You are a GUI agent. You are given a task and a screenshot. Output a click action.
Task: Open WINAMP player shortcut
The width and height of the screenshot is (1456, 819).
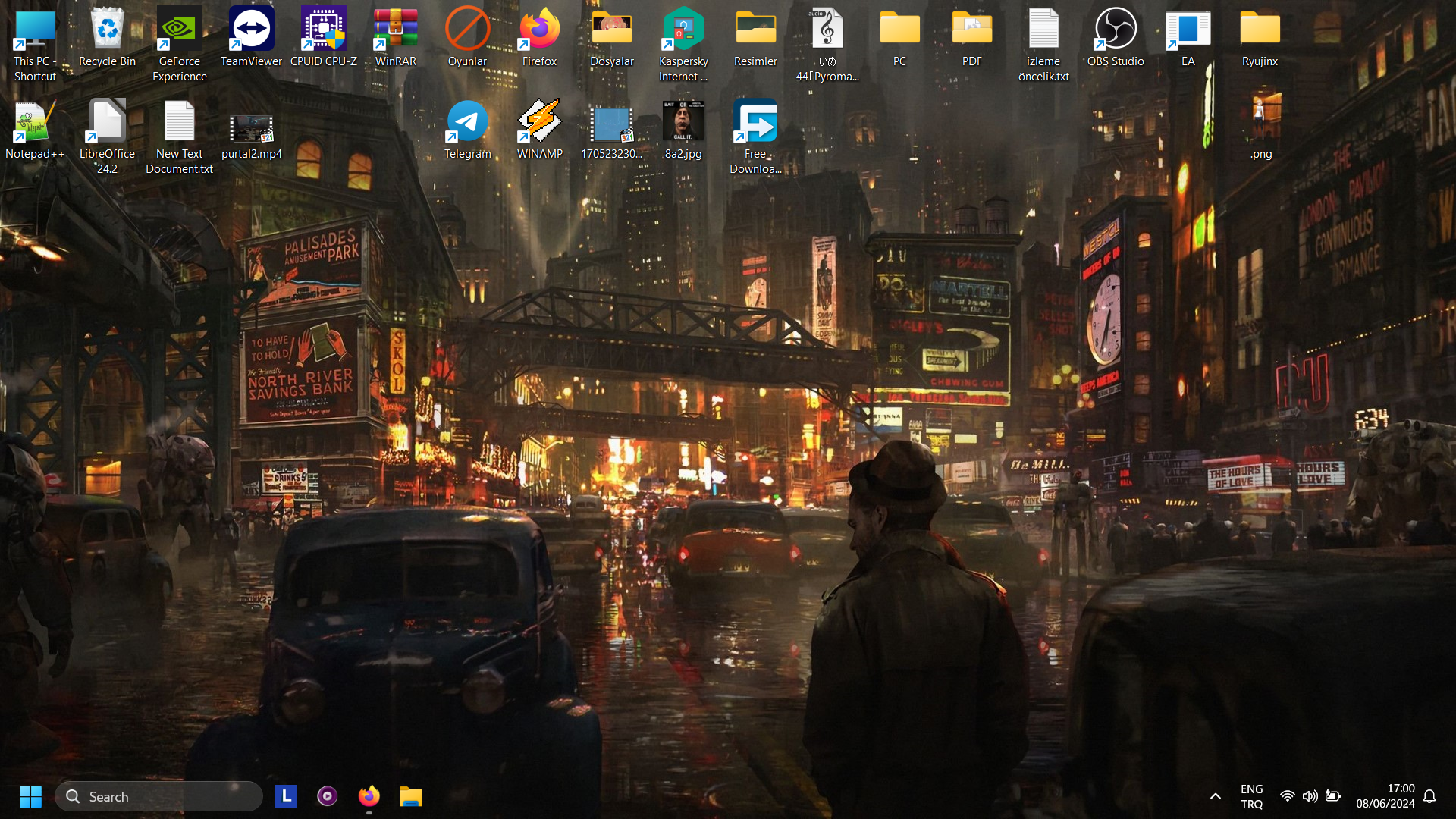pyautogui.click(x=539, y=130)
